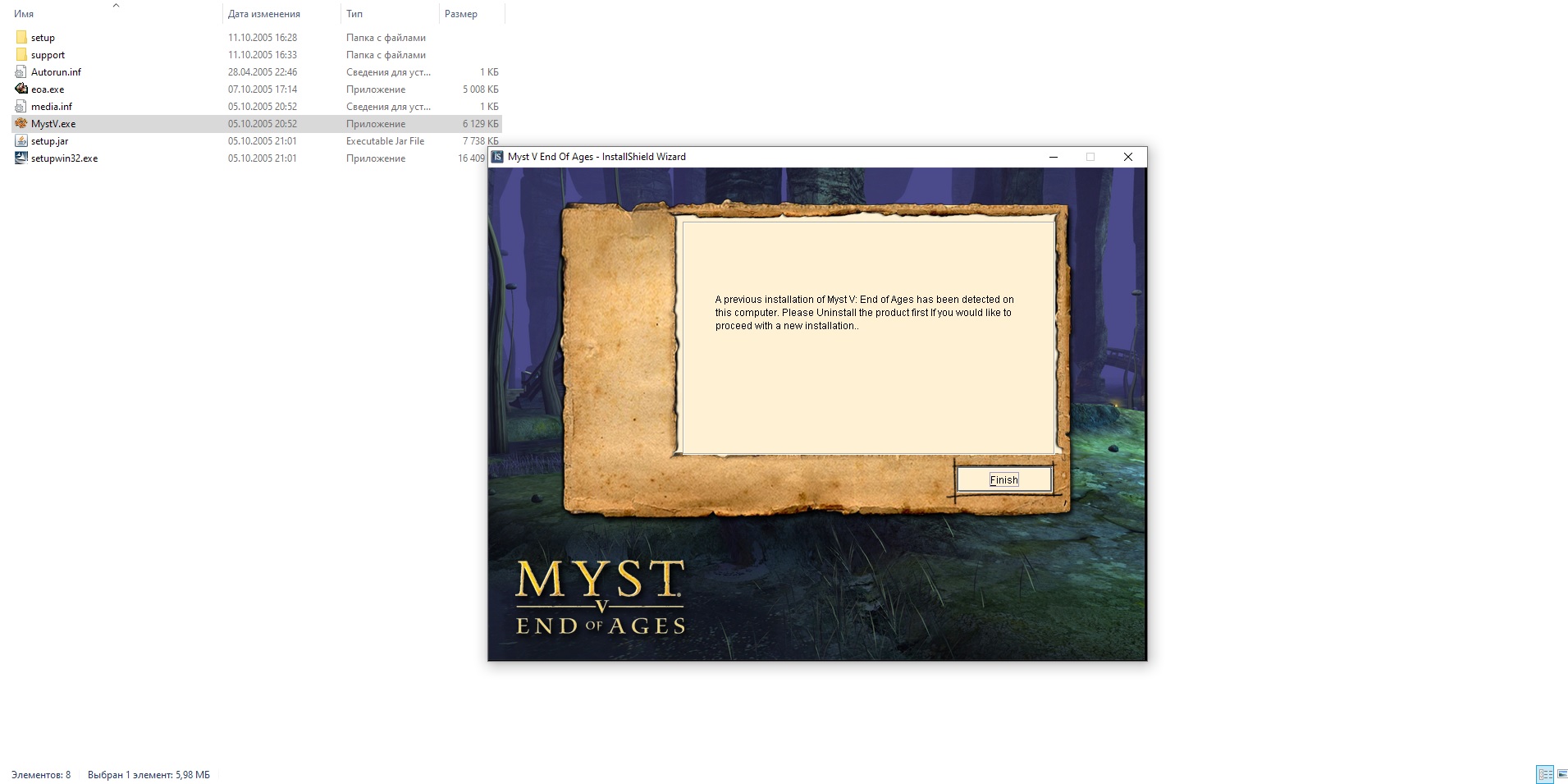Click the previous installation message text
The width and height of the screenshot is (1568, 784).
[x=864, y=313]
